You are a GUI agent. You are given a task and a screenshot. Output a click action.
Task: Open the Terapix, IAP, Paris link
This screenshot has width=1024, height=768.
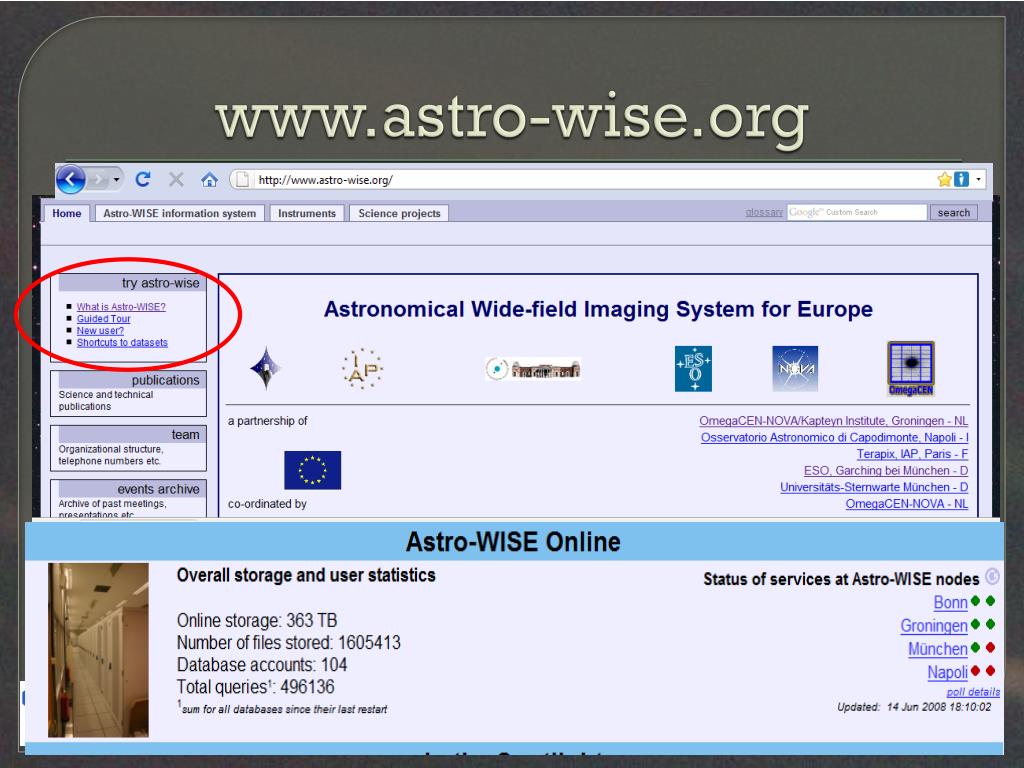coord(912,454)
